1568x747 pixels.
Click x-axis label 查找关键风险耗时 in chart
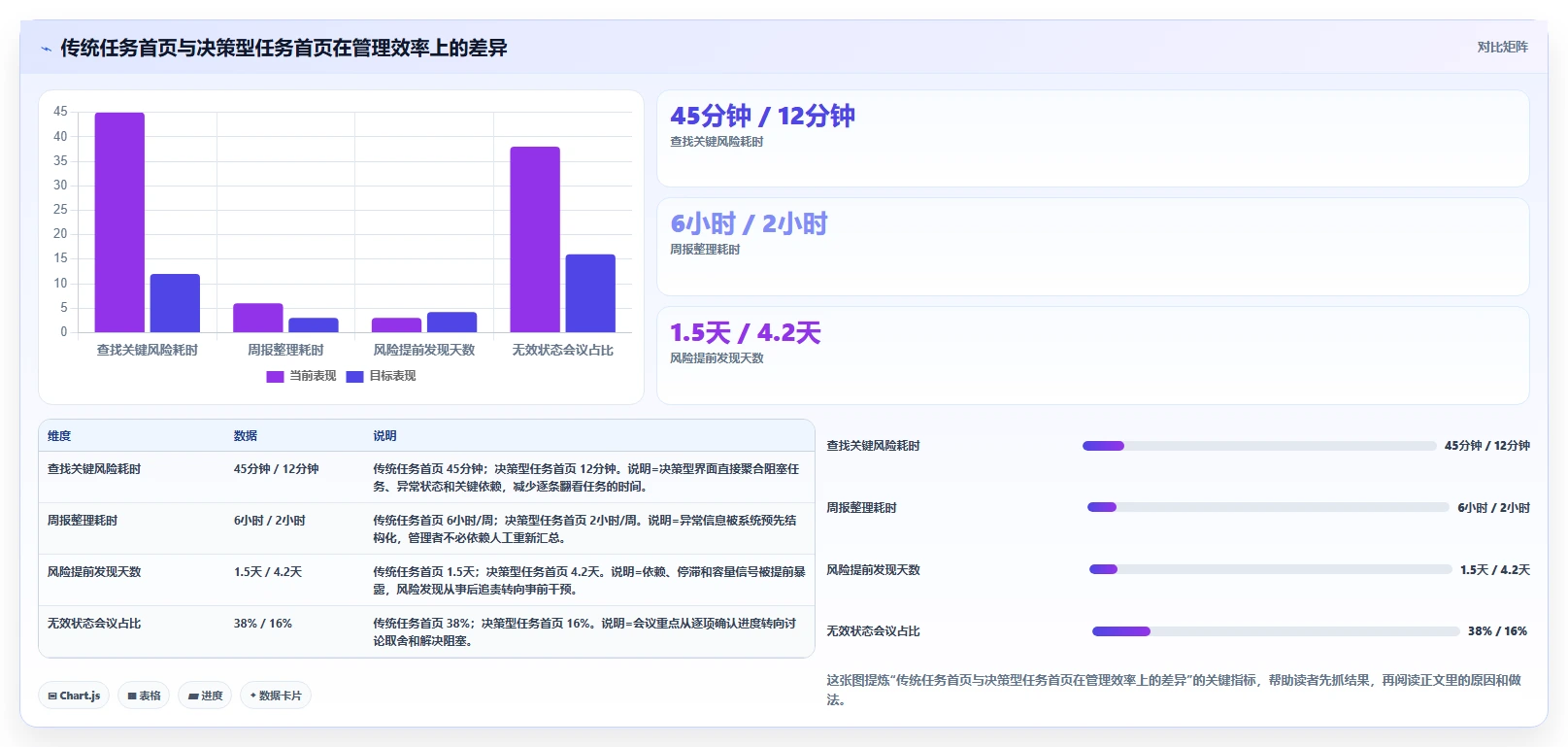148,350
